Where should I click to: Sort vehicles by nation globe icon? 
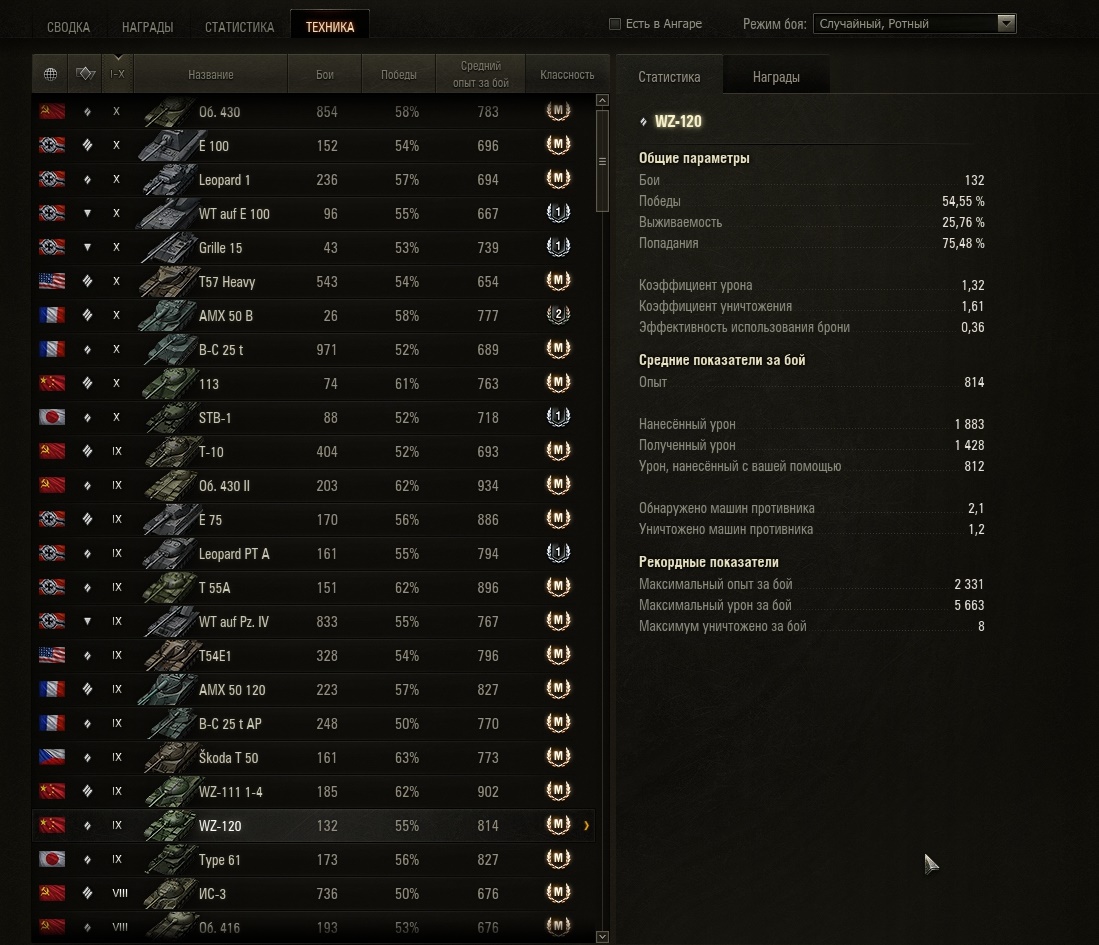[x=50, y=74]
